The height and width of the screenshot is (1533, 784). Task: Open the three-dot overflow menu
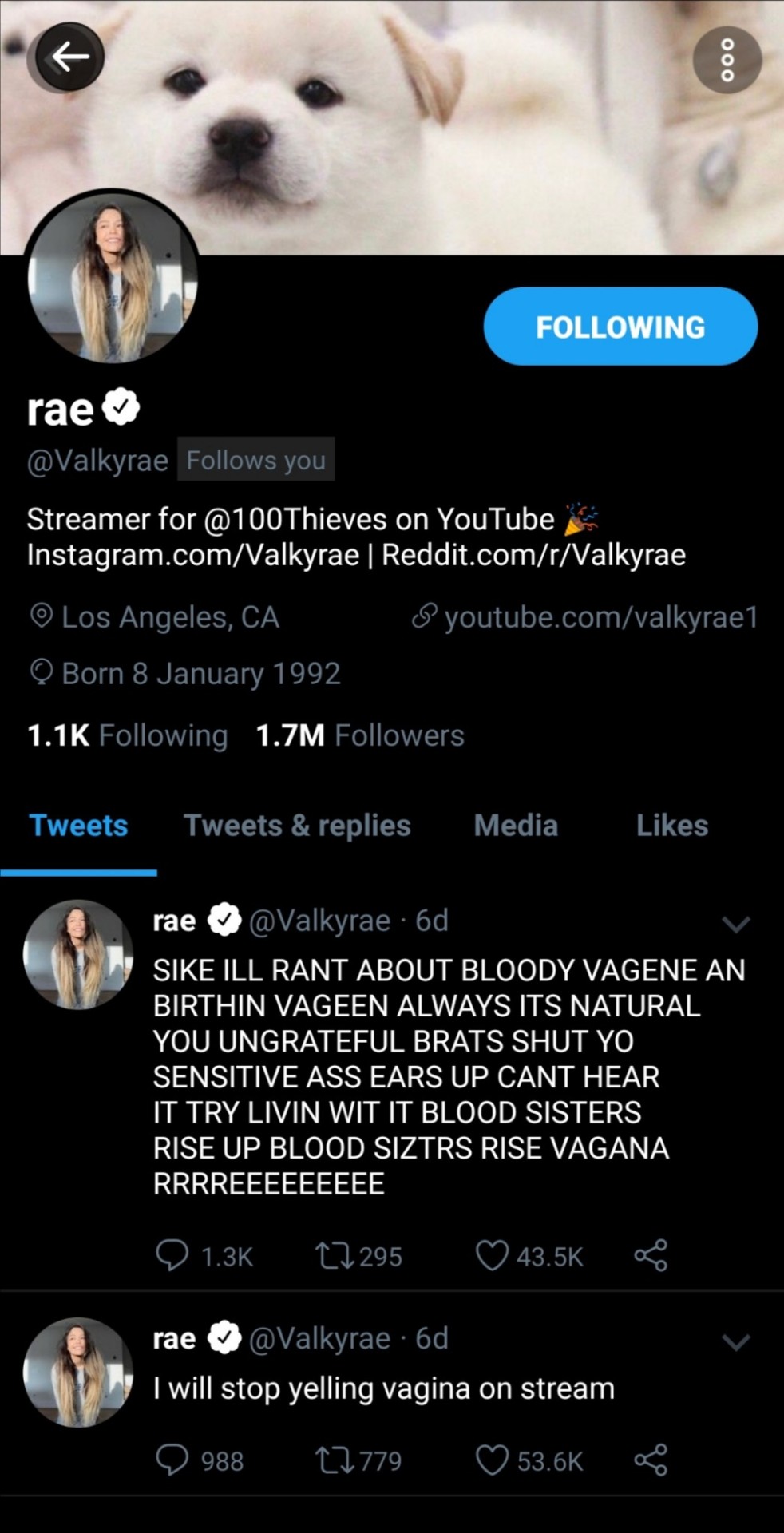[727, 60]
